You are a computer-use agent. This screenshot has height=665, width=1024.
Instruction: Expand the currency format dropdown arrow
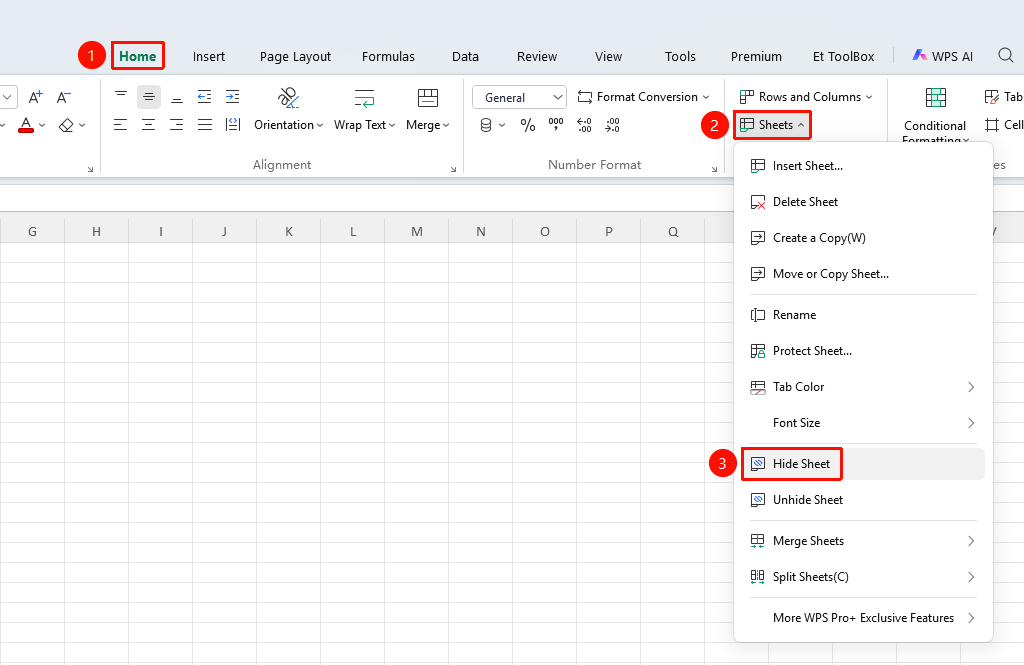click(502, 125)
